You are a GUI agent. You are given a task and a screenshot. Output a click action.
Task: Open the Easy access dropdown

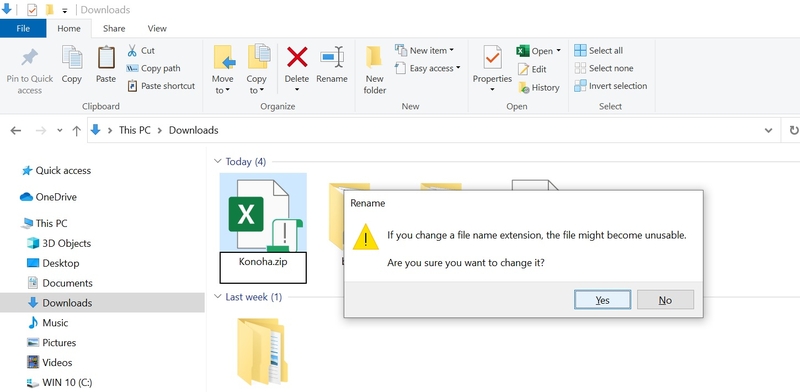(x=428, y=68)
